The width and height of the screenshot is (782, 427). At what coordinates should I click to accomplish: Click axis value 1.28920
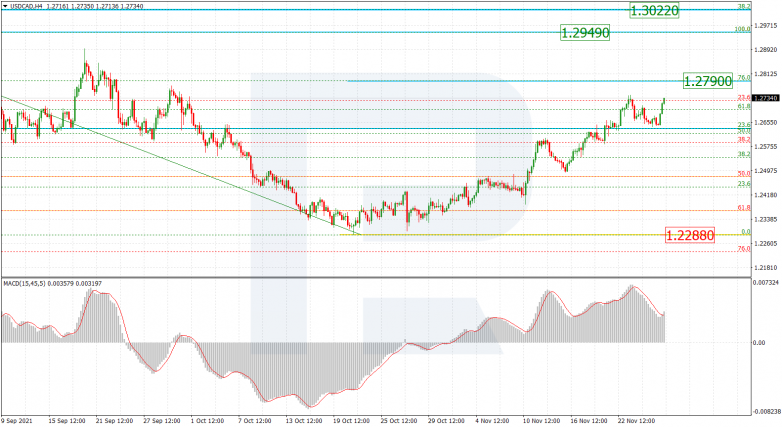[766, 50]
